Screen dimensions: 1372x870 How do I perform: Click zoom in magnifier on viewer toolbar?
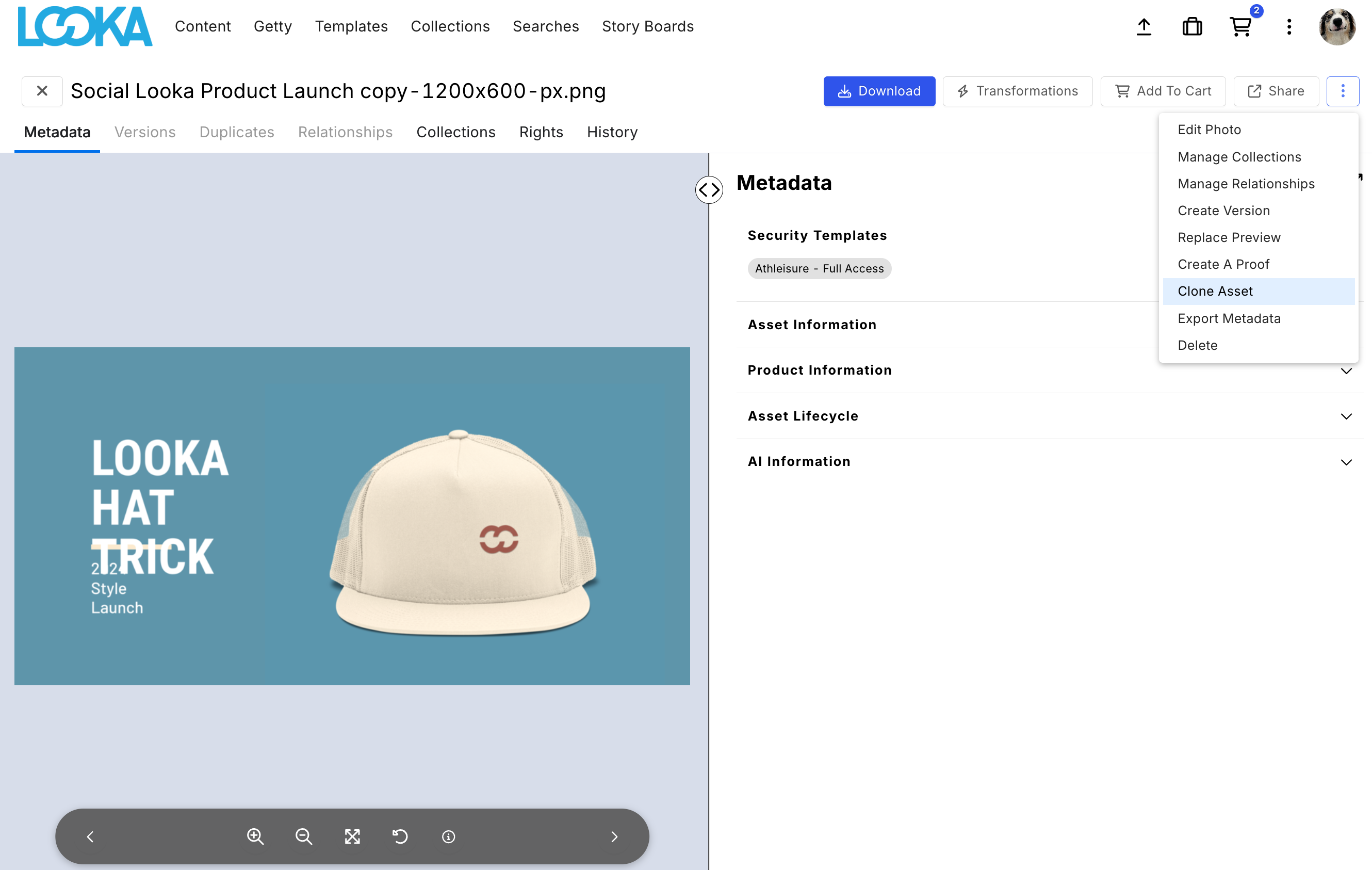click(255, 836)
